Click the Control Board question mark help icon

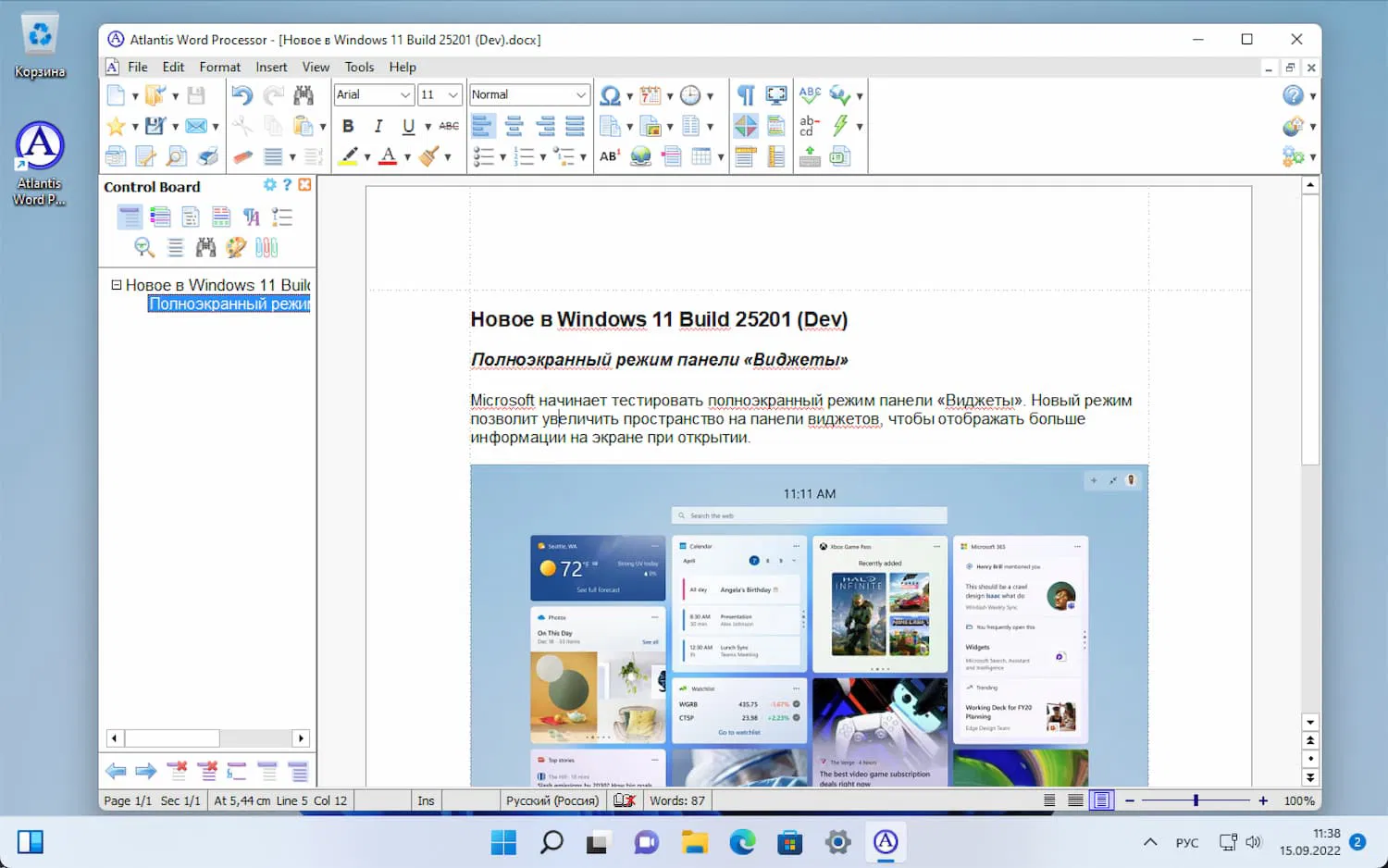point(288,185)
